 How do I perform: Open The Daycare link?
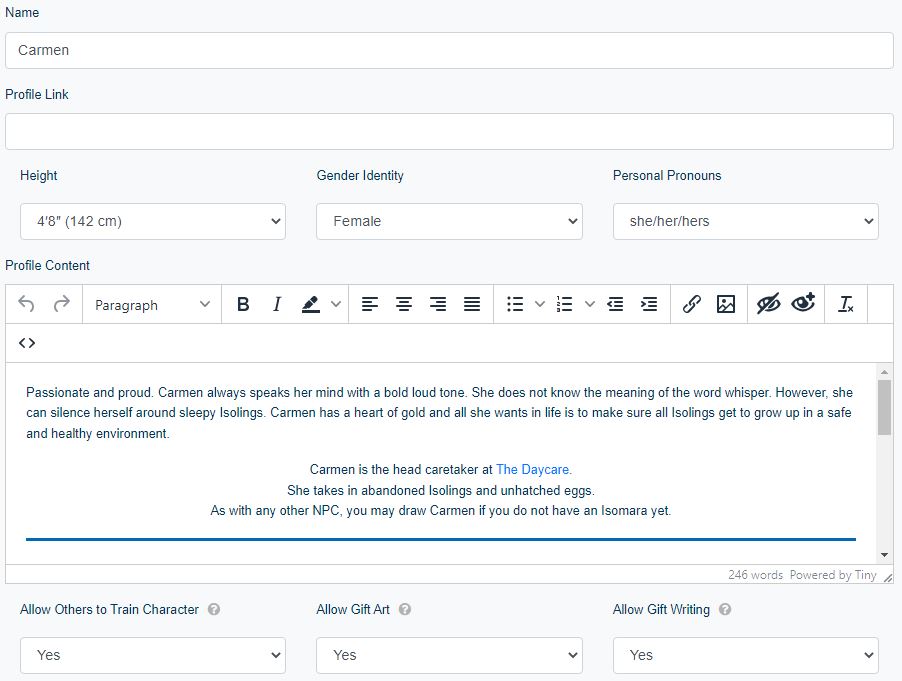[x=534, y=469]
